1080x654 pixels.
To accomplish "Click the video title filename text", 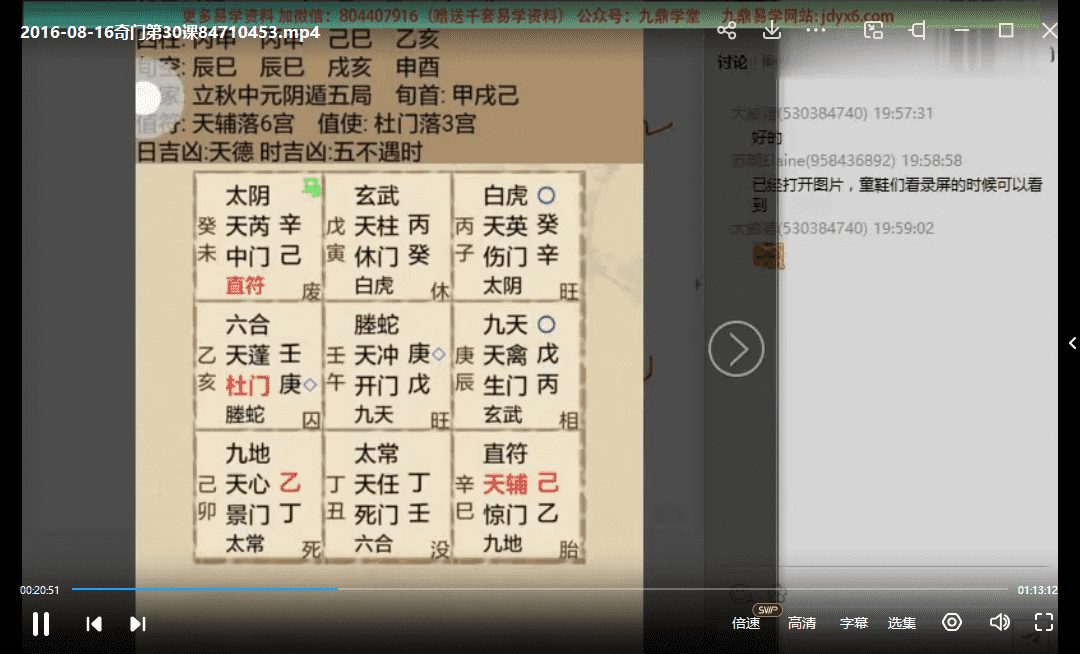I will pos(170,31).
